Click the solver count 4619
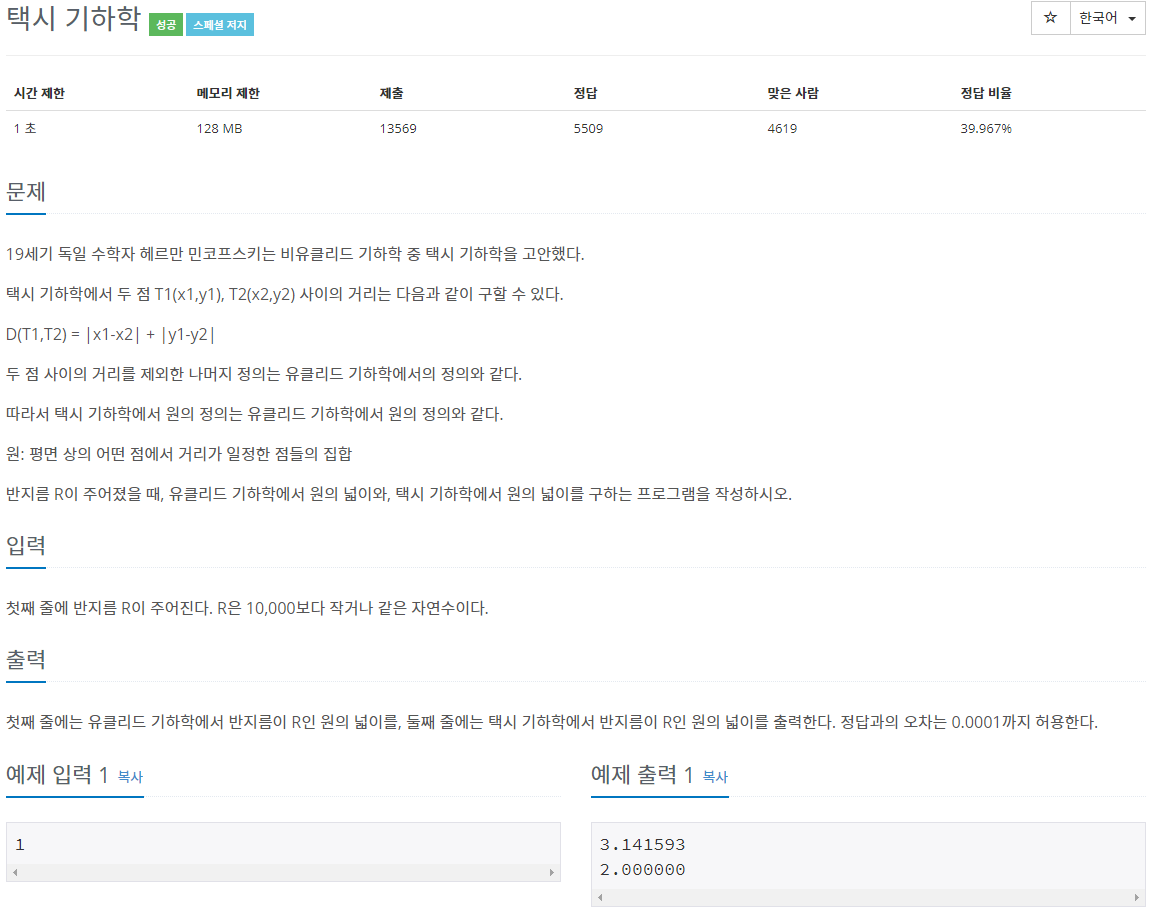 click(782, 129)
